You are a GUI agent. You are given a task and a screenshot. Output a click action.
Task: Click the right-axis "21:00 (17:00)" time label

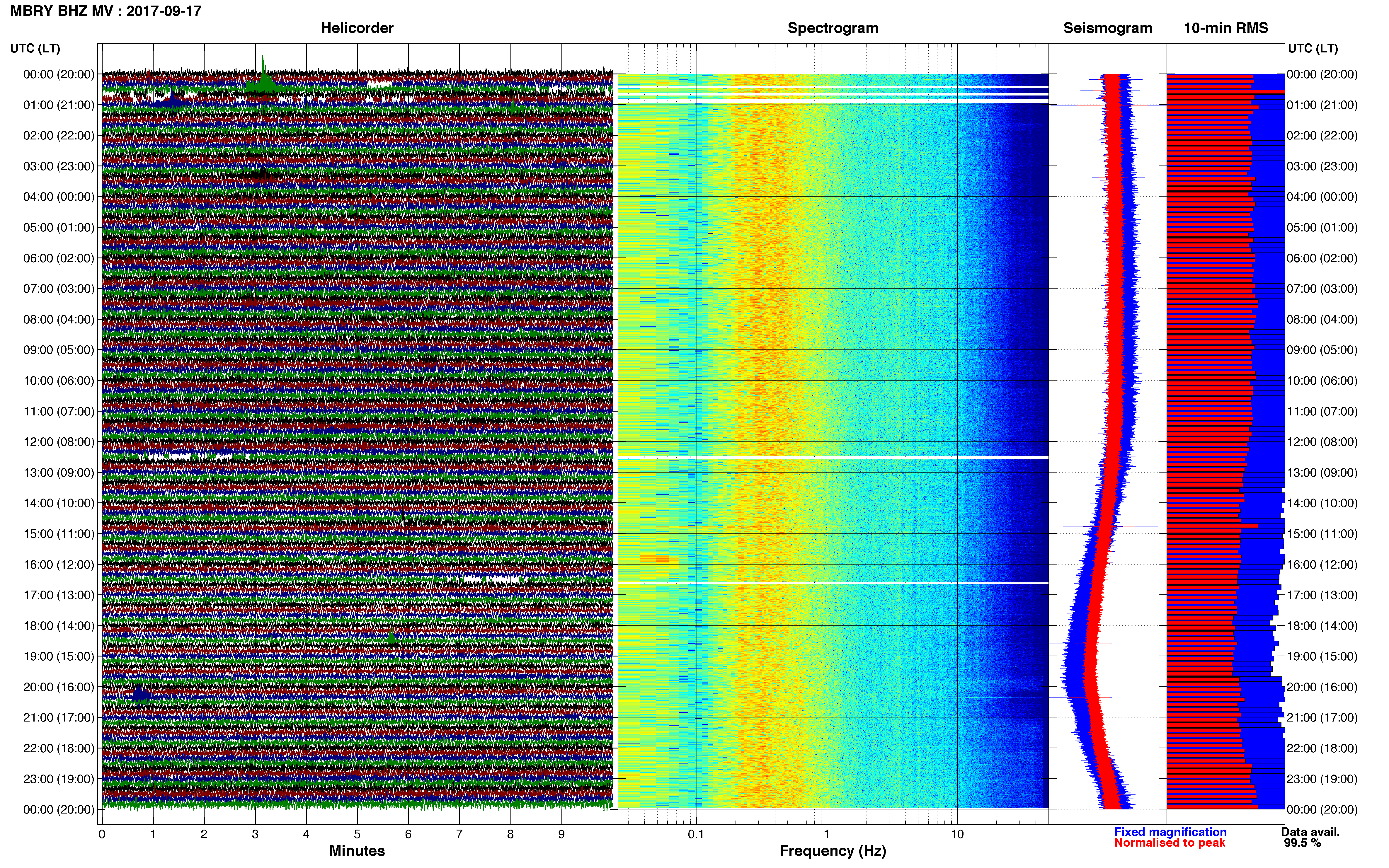click(1322, 718)
